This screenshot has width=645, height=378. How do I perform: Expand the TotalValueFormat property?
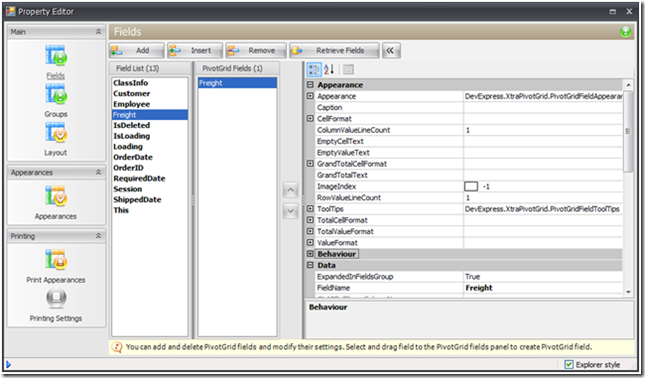[311, 231]
